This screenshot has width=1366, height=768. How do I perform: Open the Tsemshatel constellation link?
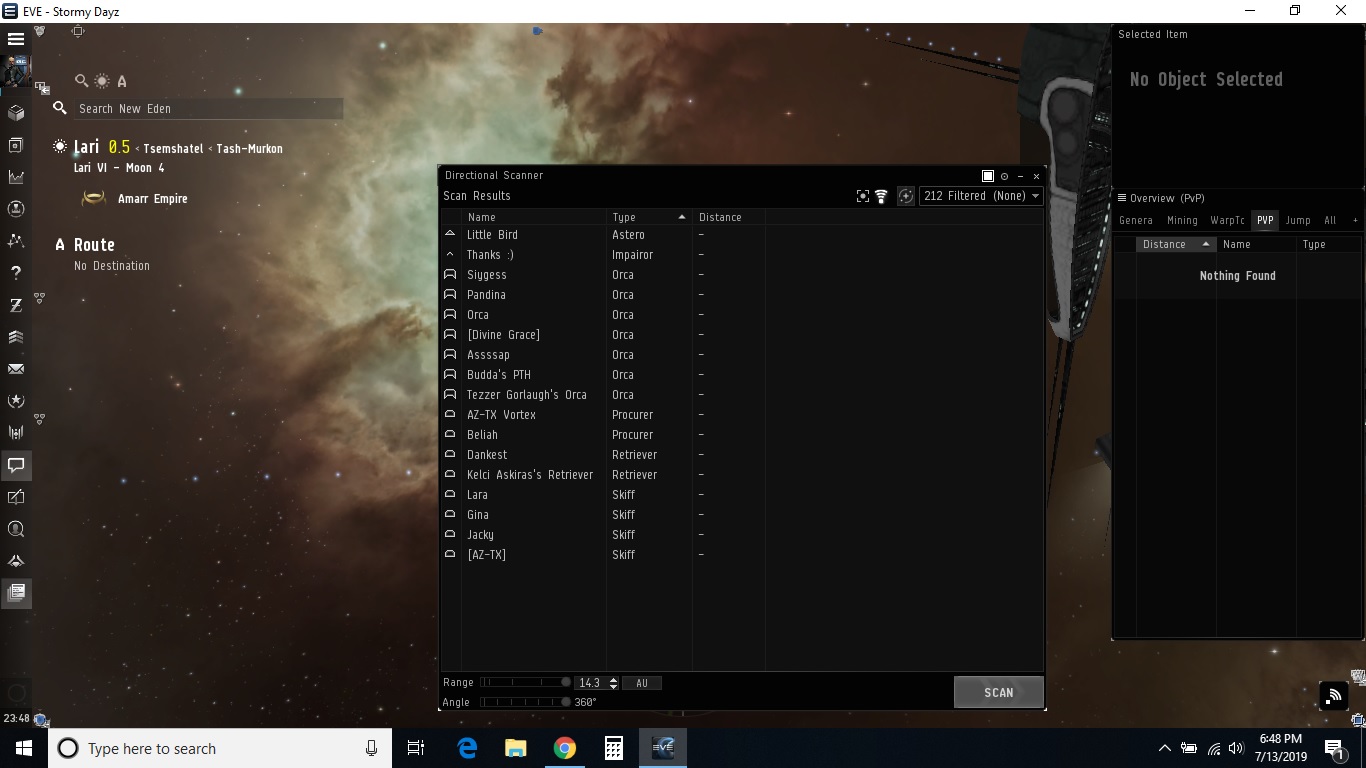click(x=173, y=148)
